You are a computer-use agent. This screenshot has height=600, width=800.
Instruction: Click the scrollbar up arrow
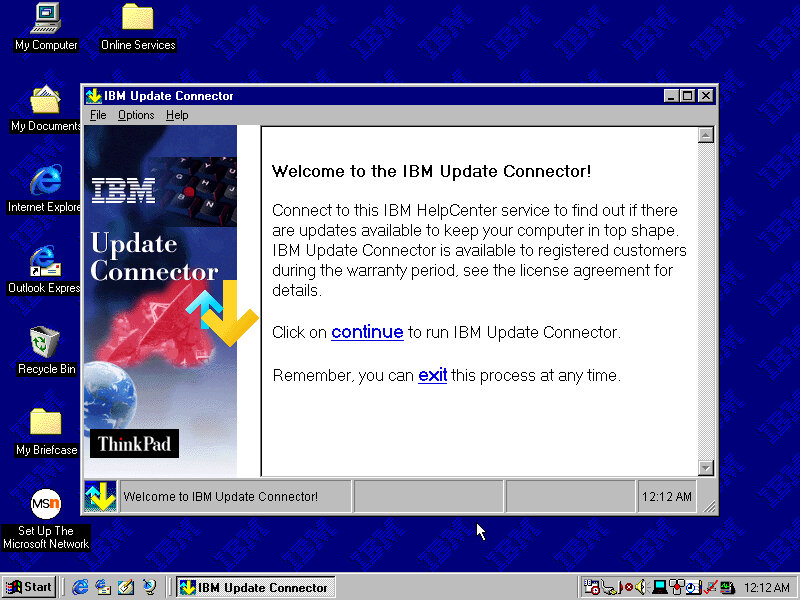tap(706, 135)
